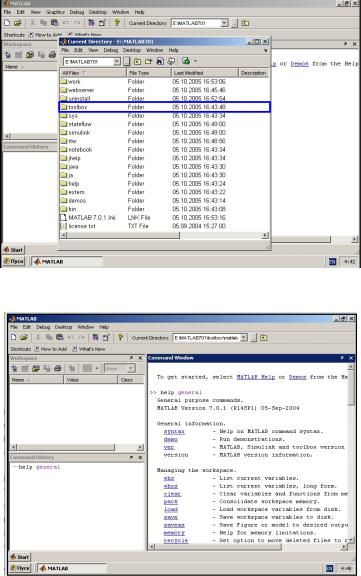Image resolution: width=361 pixels, height=576 pixels.
Task: Open the plot type dropdown arrow in Workspace toolbar
Action: click(97, 368)
